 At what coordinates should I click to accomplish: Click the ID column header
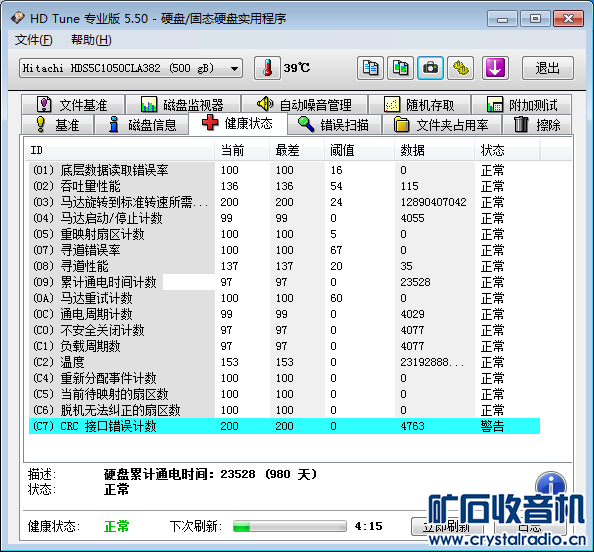tap(119, 150)
